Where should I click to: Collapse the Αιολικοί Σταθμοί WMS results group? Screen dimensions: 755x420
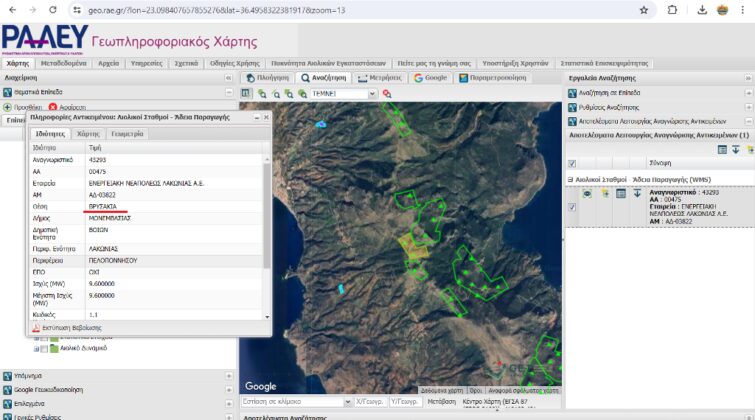tap(570, 180)
